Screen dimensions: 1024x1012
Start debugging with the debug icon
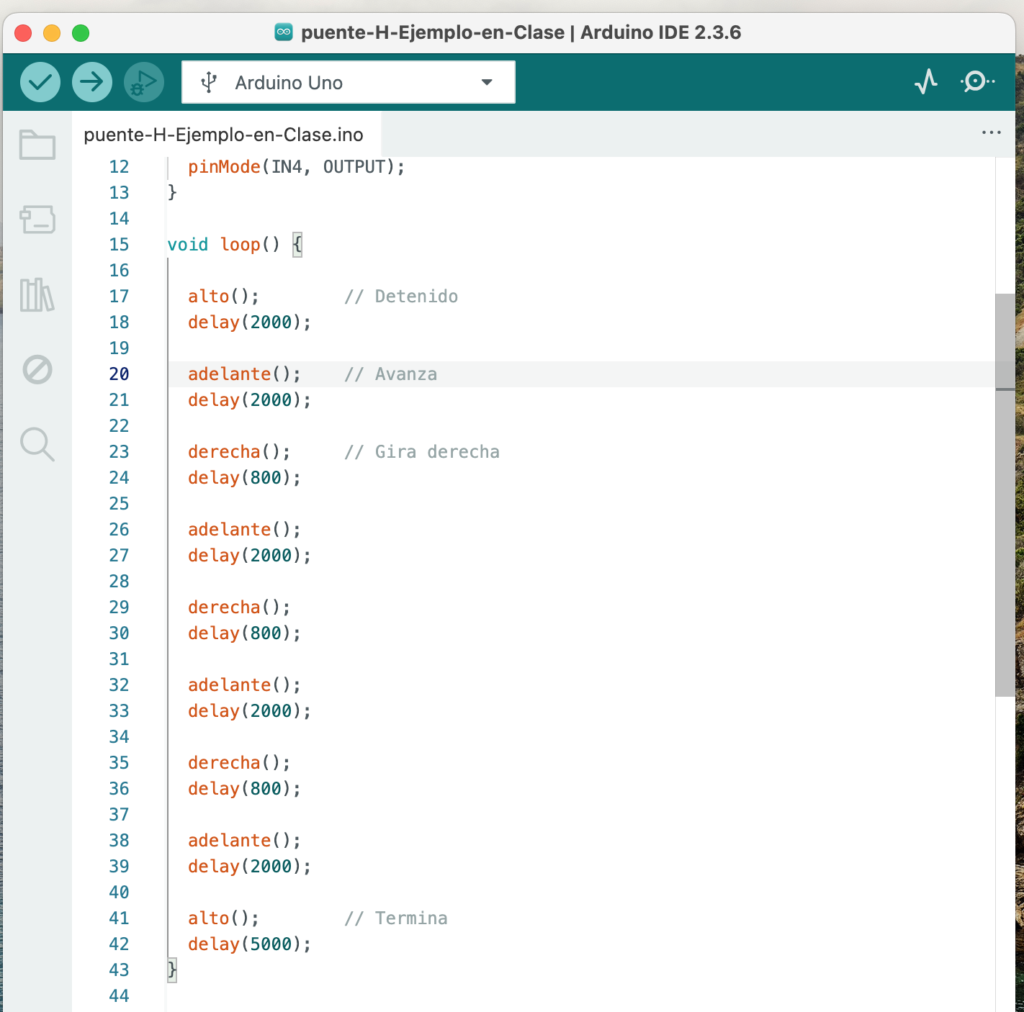coord(144,82)
